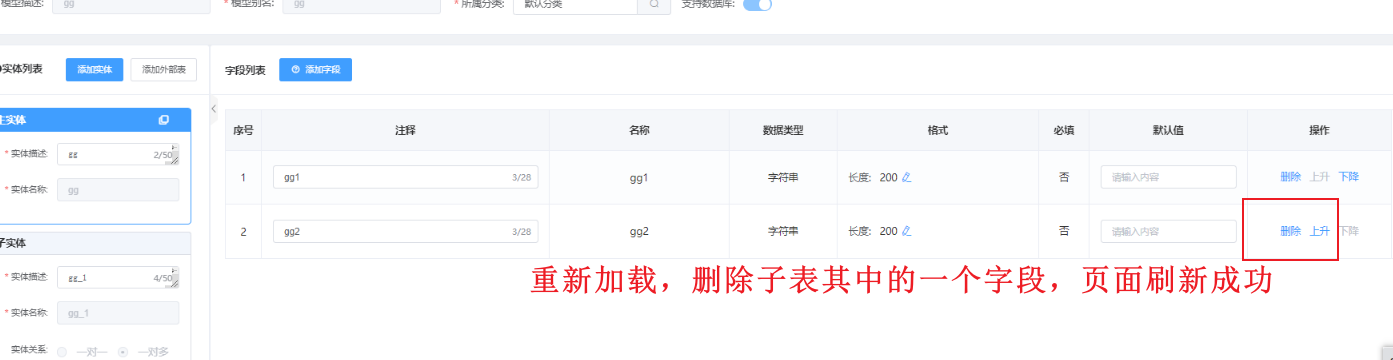The width and height of the screenshot is (1393, 360).
Task: Select the 子实体 panel header
Action: (95, 243)
